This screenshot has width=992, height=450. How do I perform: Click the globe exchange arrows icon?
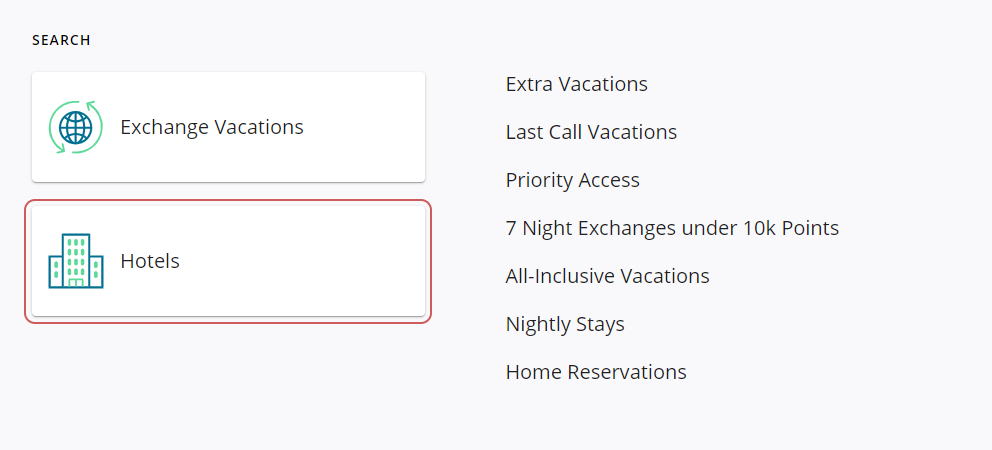[x=76, y=127]
